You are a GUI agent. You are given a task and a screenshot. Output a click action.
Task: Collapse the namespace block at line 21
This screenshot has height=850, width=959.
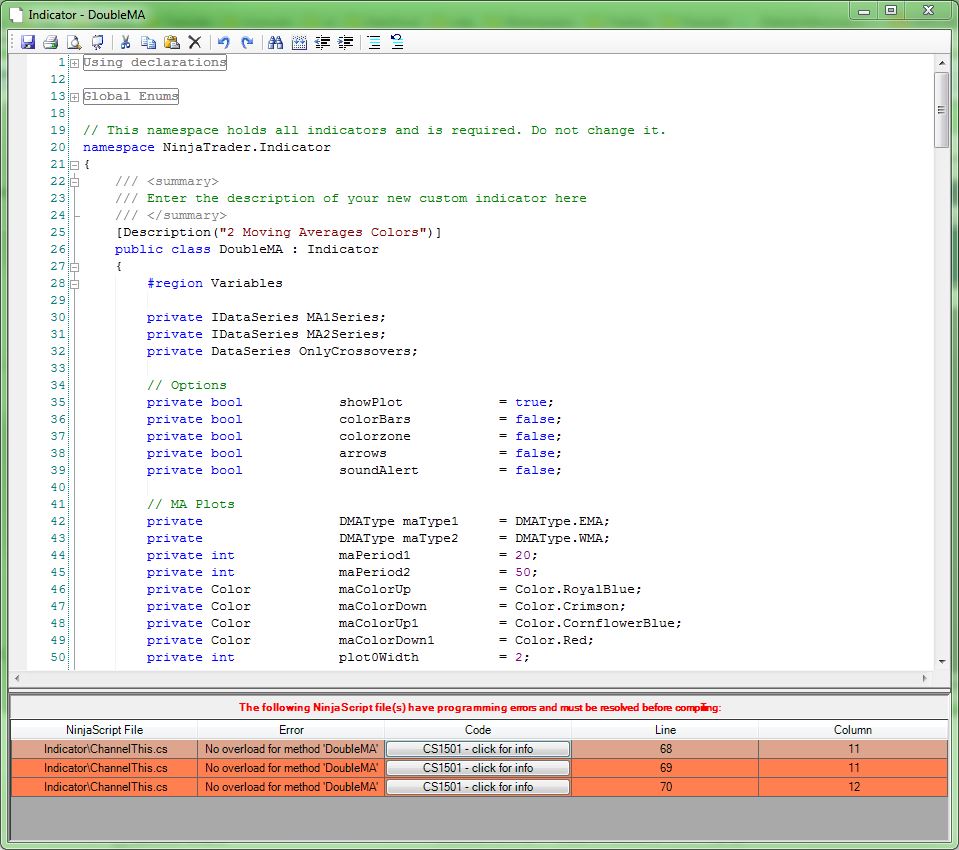click(x=75, y=165)
